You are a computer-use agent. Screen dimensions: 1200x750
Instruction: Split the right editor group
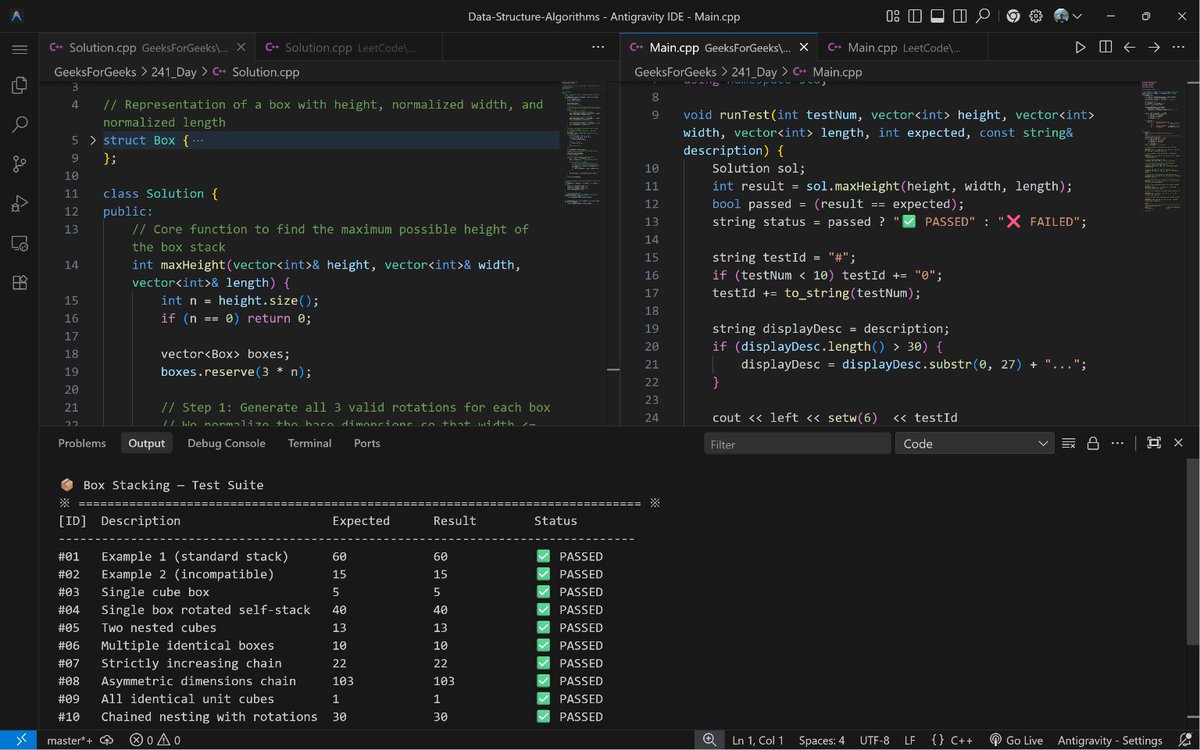(1105, 47)
